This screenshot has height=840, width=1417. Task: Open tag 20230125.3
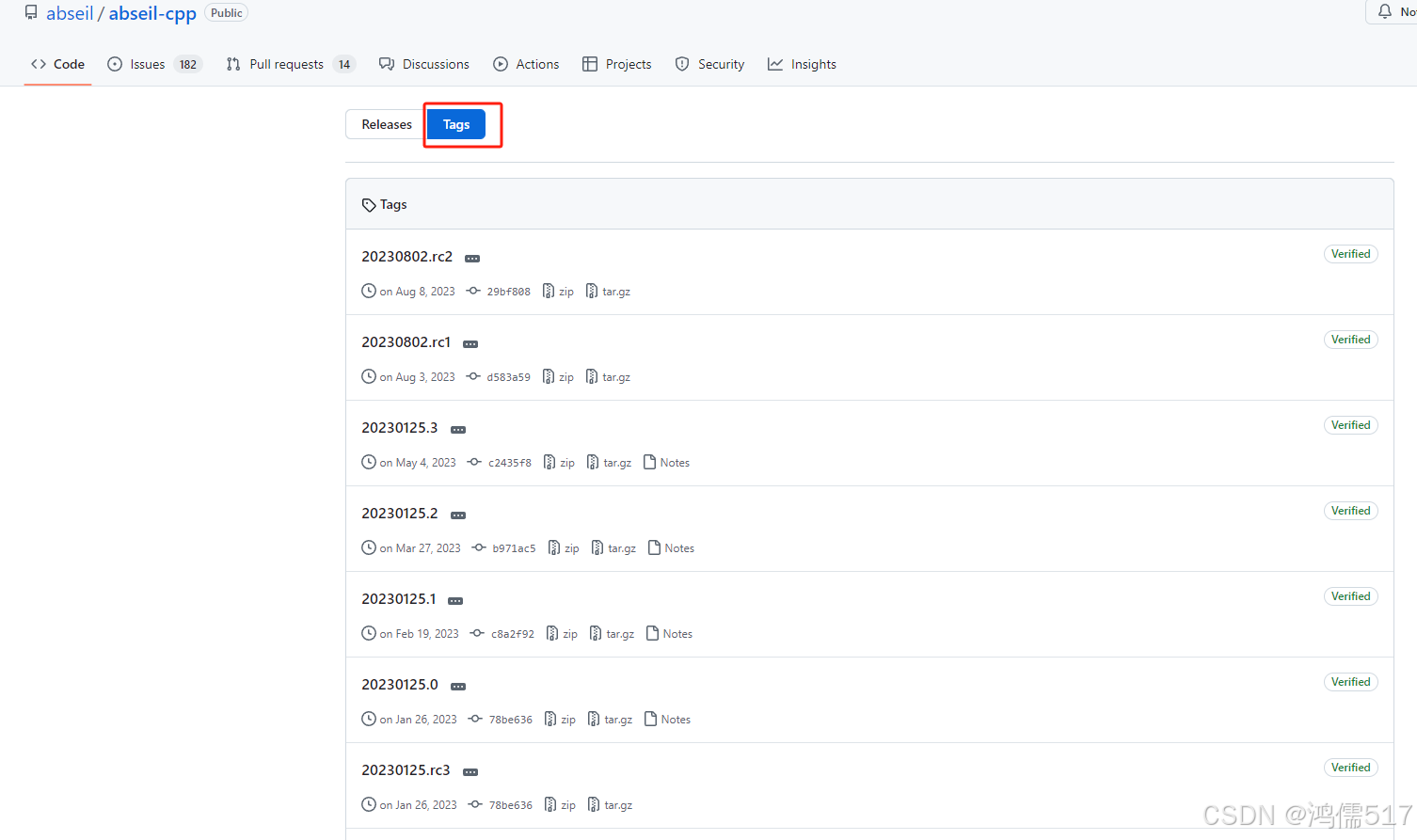(x=399, y=427)
